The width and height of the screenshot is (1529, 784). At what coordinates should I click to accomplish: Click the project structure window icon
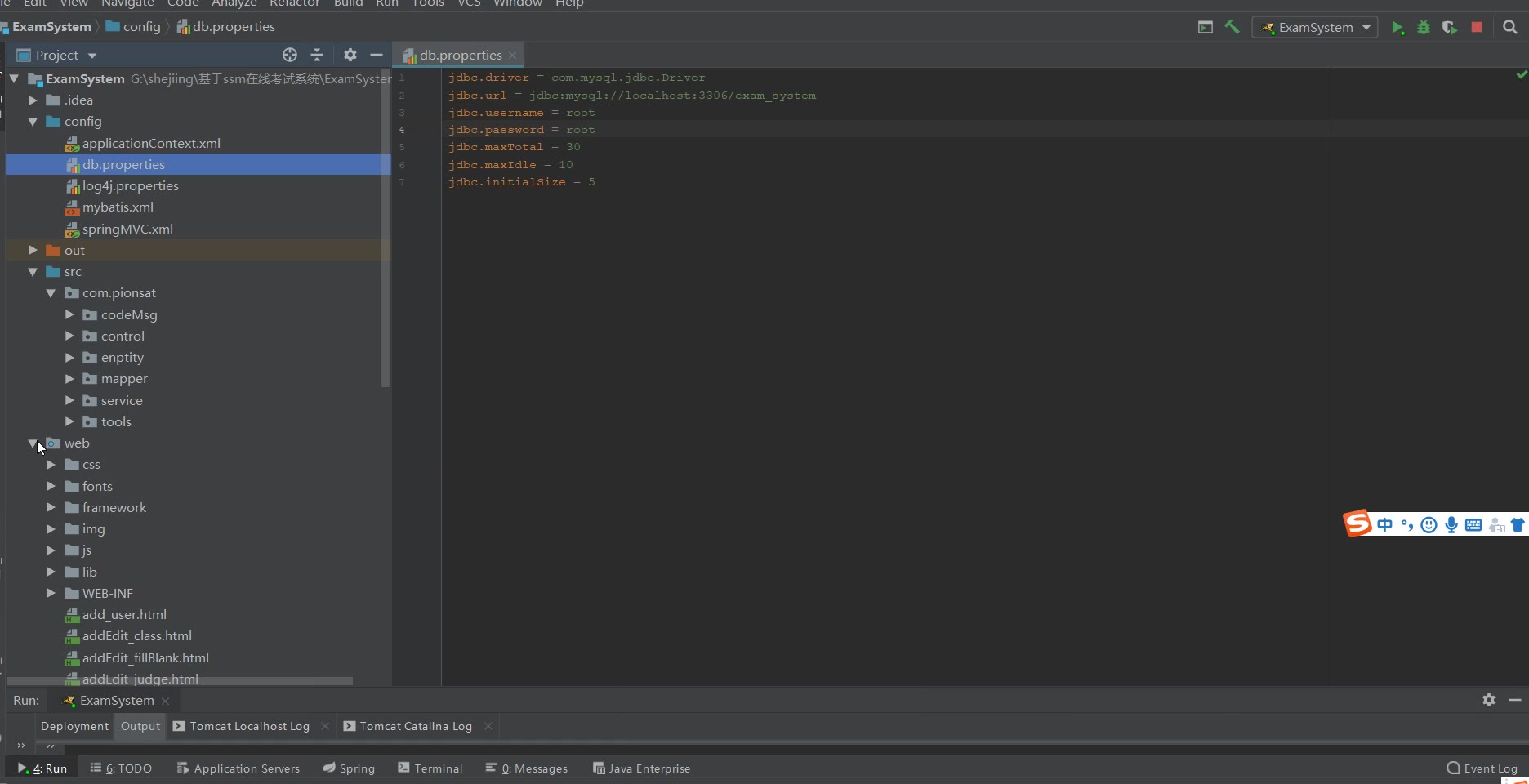[x=1206, y=27]
